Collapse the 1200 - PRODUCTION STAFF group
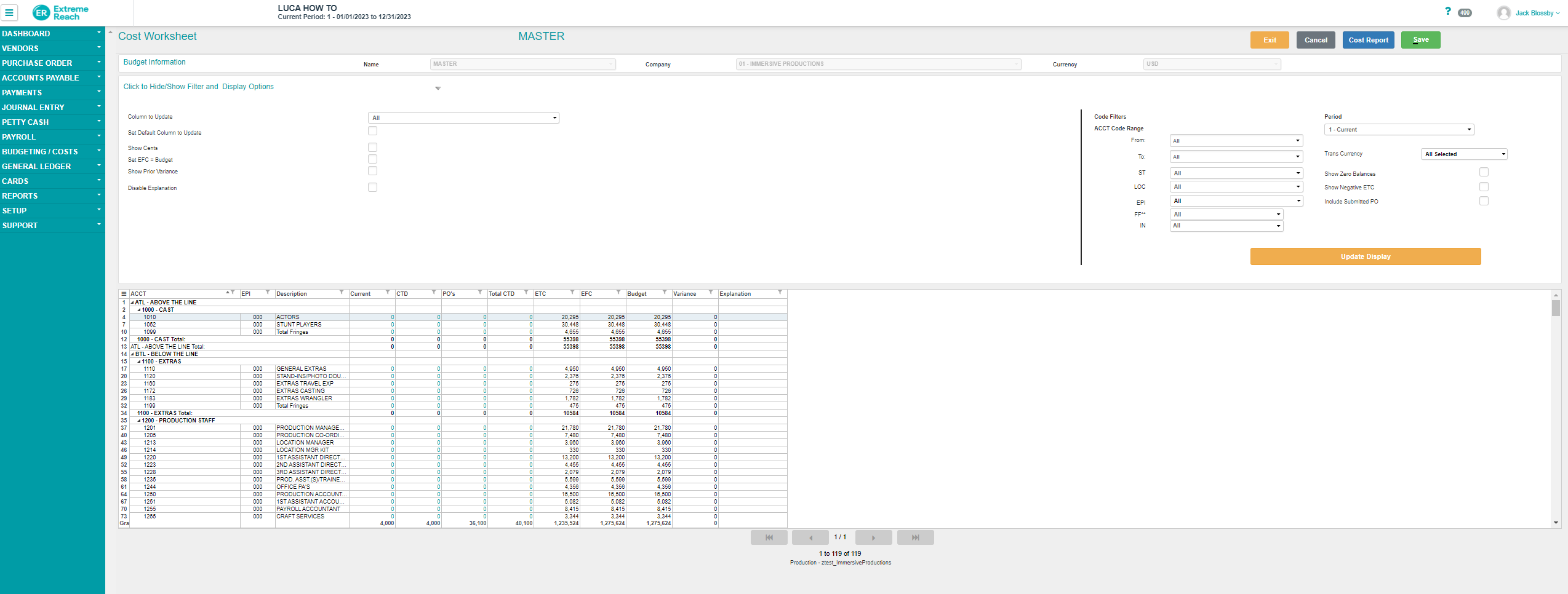Image resolution: width=1568 pixels, height=594 pixels. pos(139,421)
